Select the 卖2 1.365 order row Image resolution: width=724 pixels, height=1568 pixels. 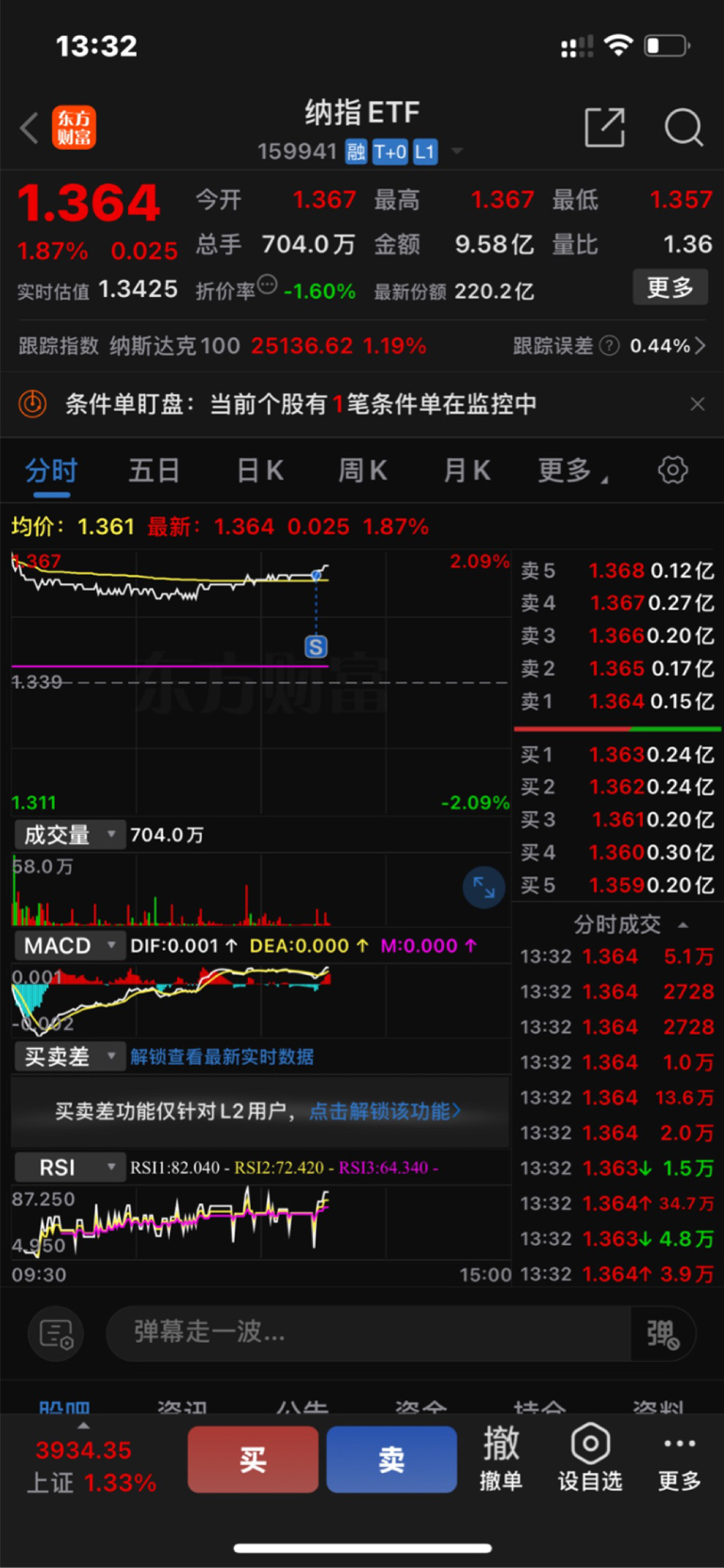617,669
